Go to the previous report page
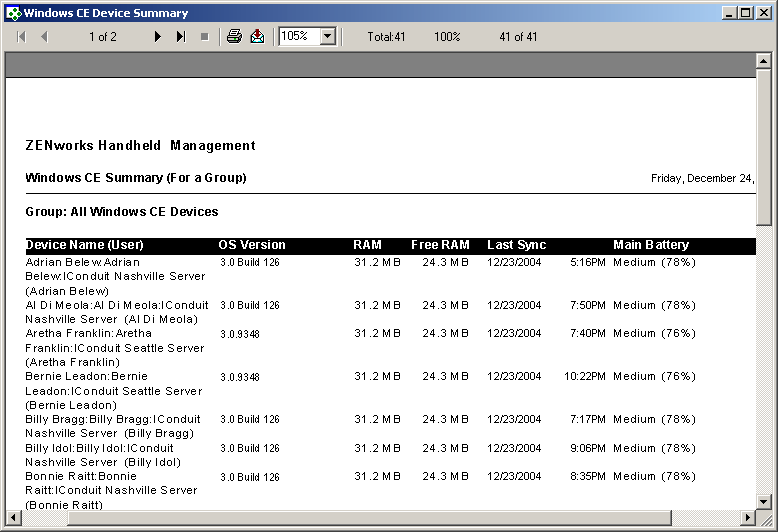The width and height of the screenshot is (778, 532). pos(44,37)
